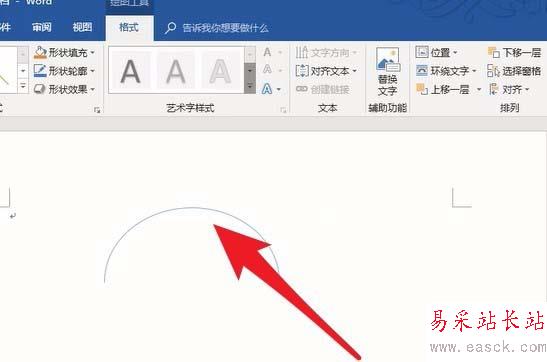Move the shape styles gallery down one row
Viewport: 547px width, 362px height.
[x=23, y=71]
